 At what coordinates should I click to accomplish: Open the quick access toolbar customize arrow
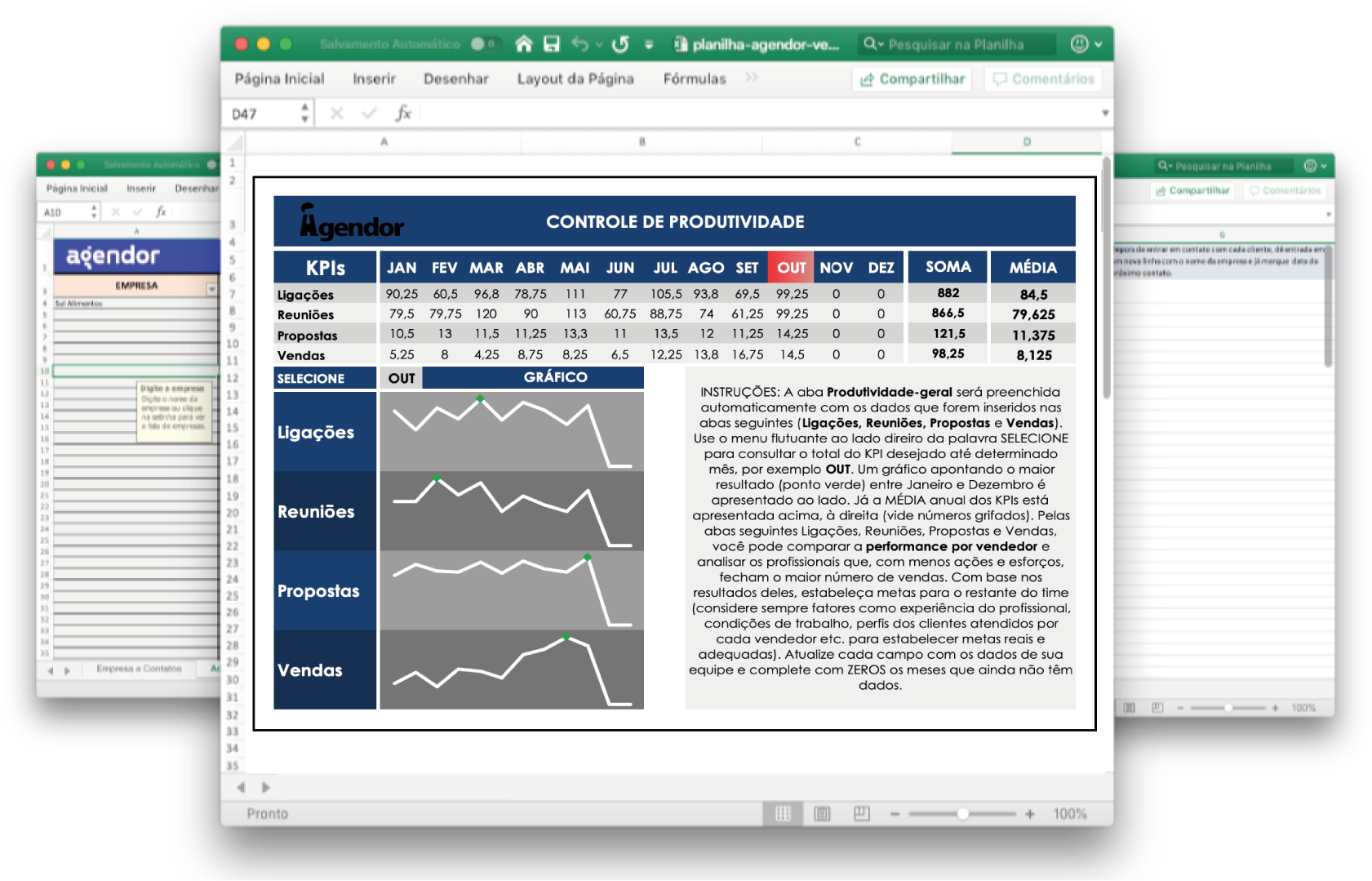click(649, 45)
